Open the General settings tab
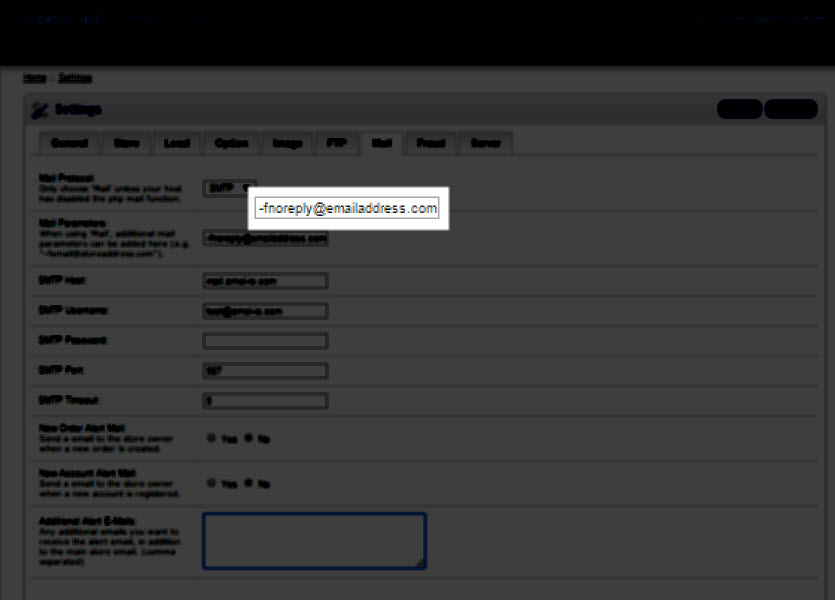Screen dimensions: 835x600 [69, 143]
